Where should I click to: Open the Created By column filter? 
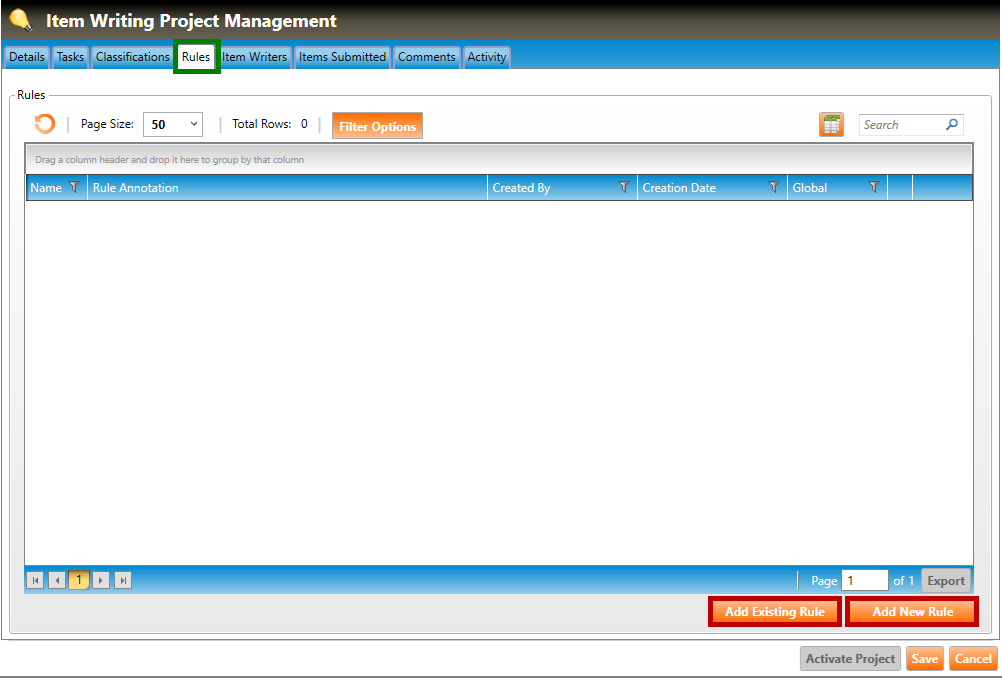624,187
